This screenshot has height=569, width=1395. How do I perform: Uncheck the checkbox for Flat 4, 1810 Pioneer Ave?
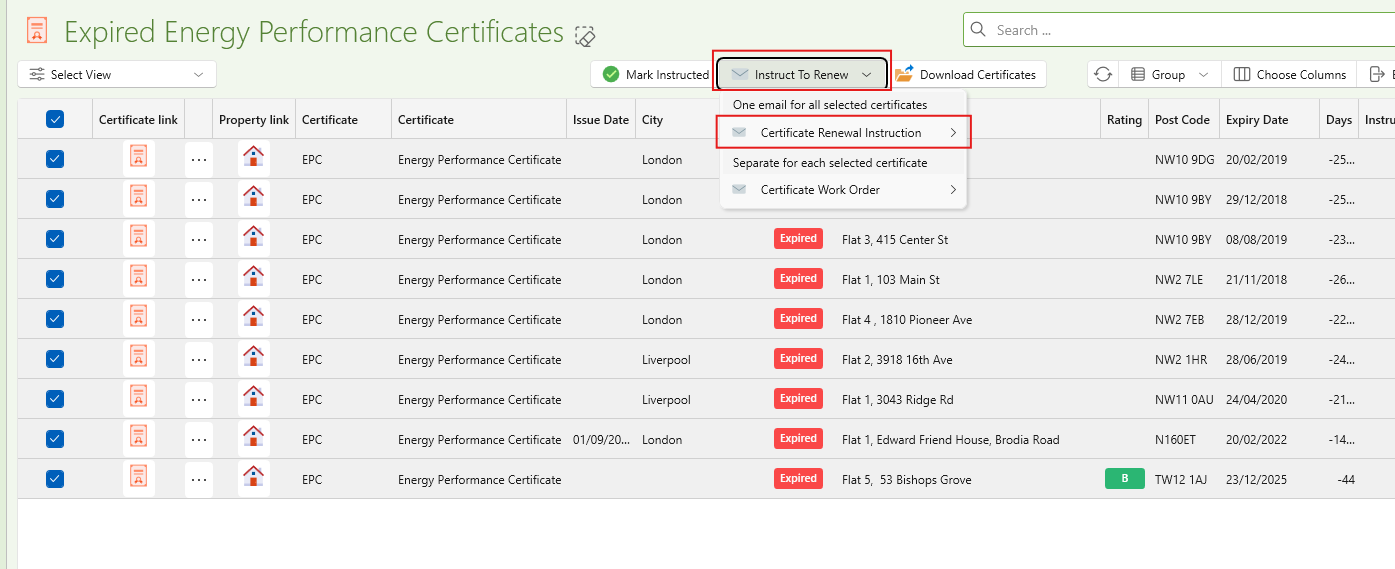click(x=55, y=319)
